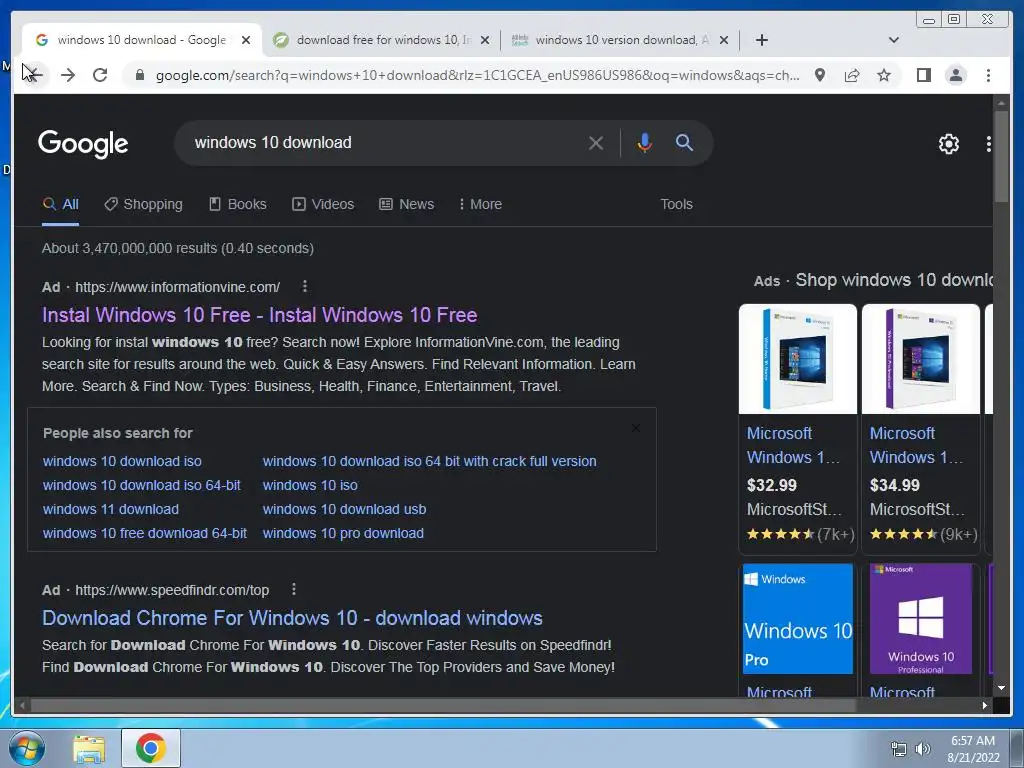Click the scroll right arrow

pos(985,705)
